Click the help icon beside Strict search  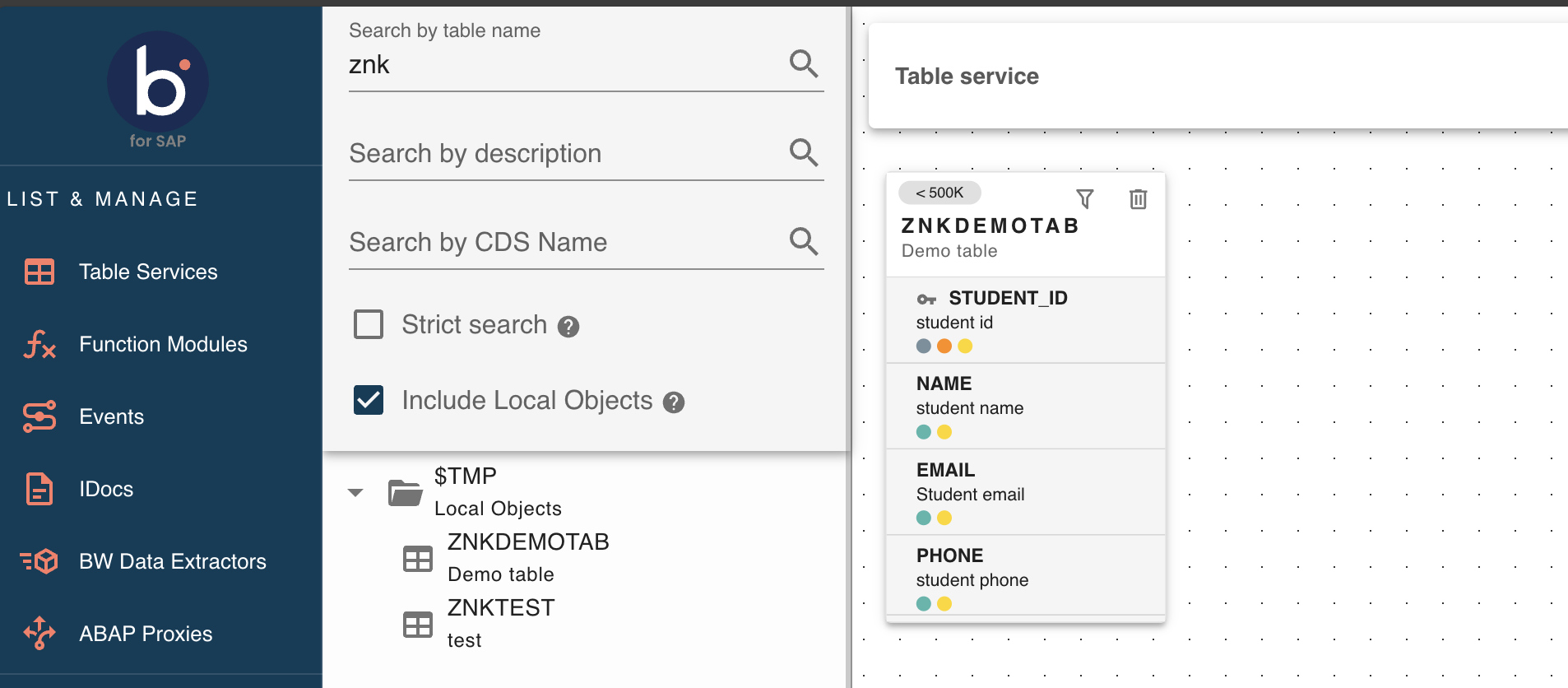pyautogui.click(x=568, y=327)
